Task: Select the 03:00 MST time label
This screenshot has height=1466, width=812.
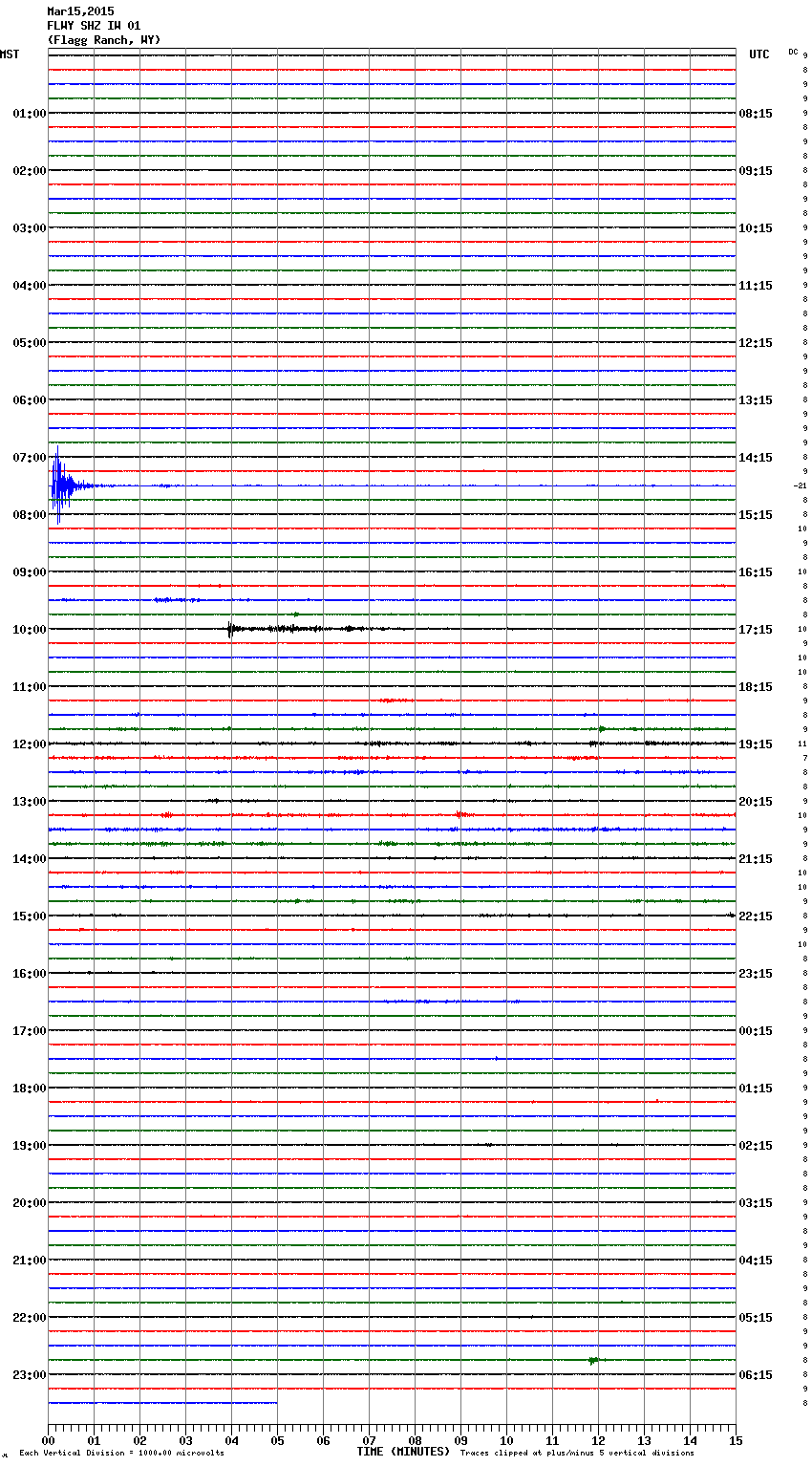Action: 29,228
